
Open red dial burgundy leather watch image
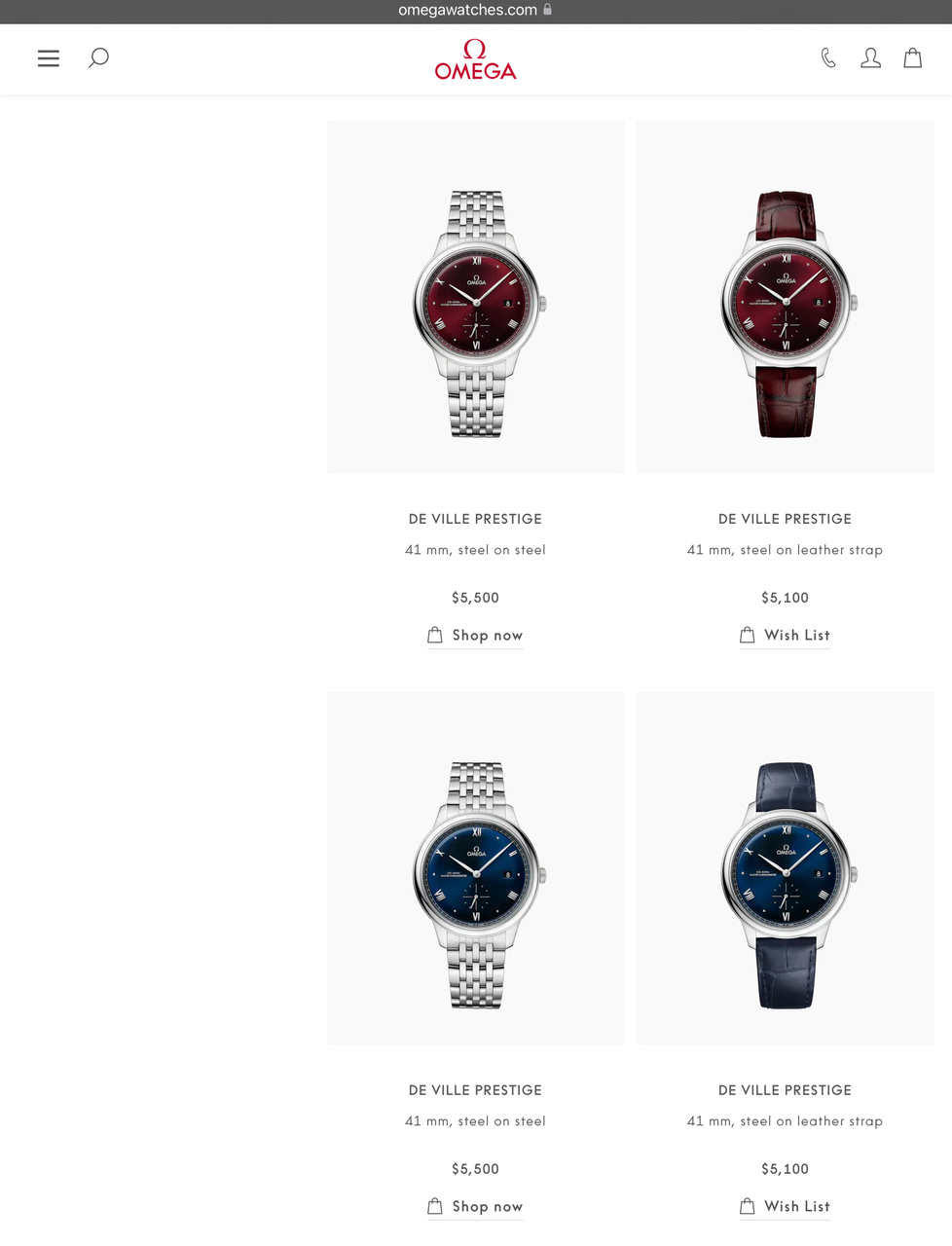click(786, 297)
